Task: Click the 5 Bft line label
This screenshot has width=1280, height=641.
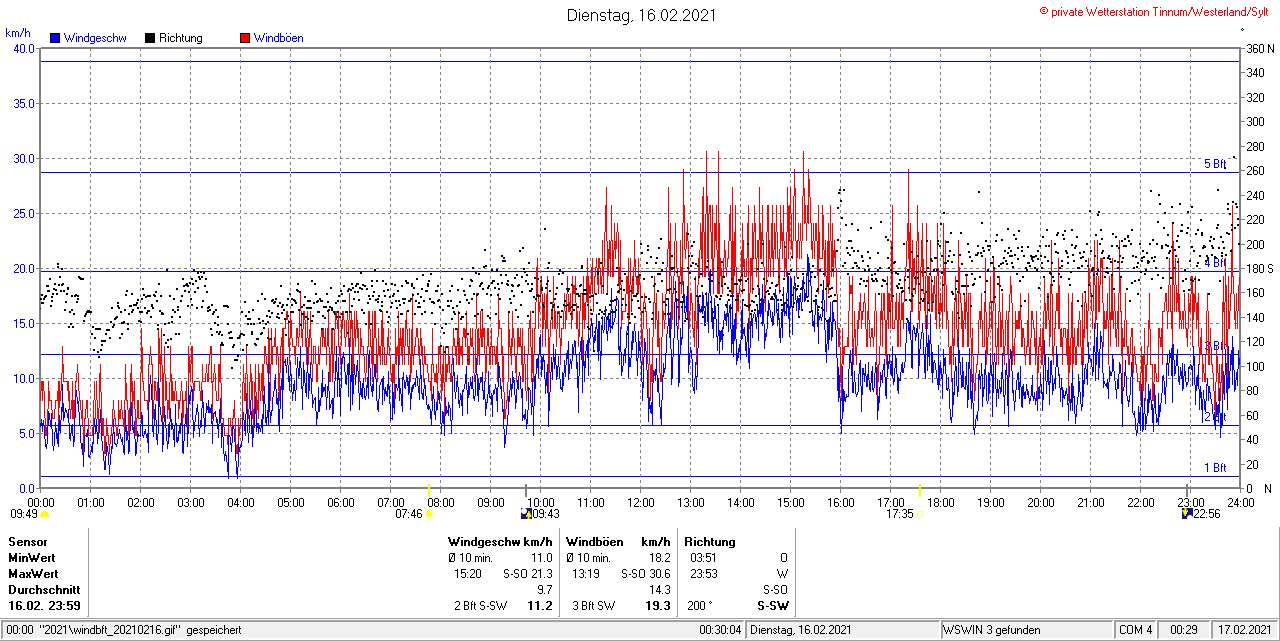Action: pyautogui.click(x=1215, y=164)
